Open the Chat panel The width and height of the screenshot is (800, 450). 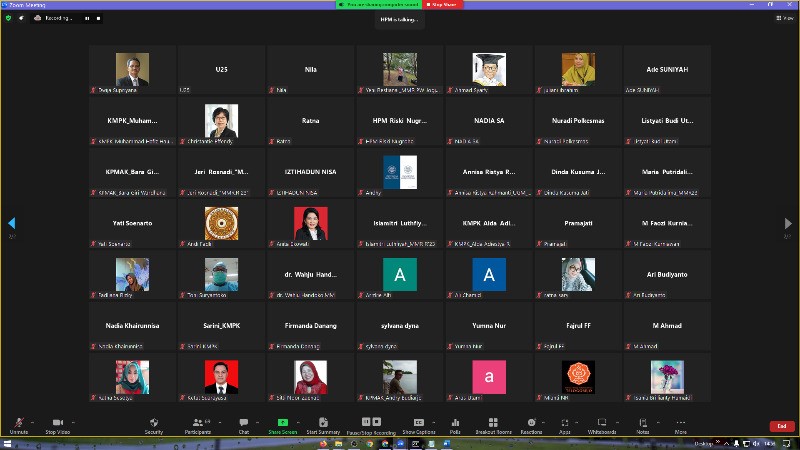click(x=244, y=423)
